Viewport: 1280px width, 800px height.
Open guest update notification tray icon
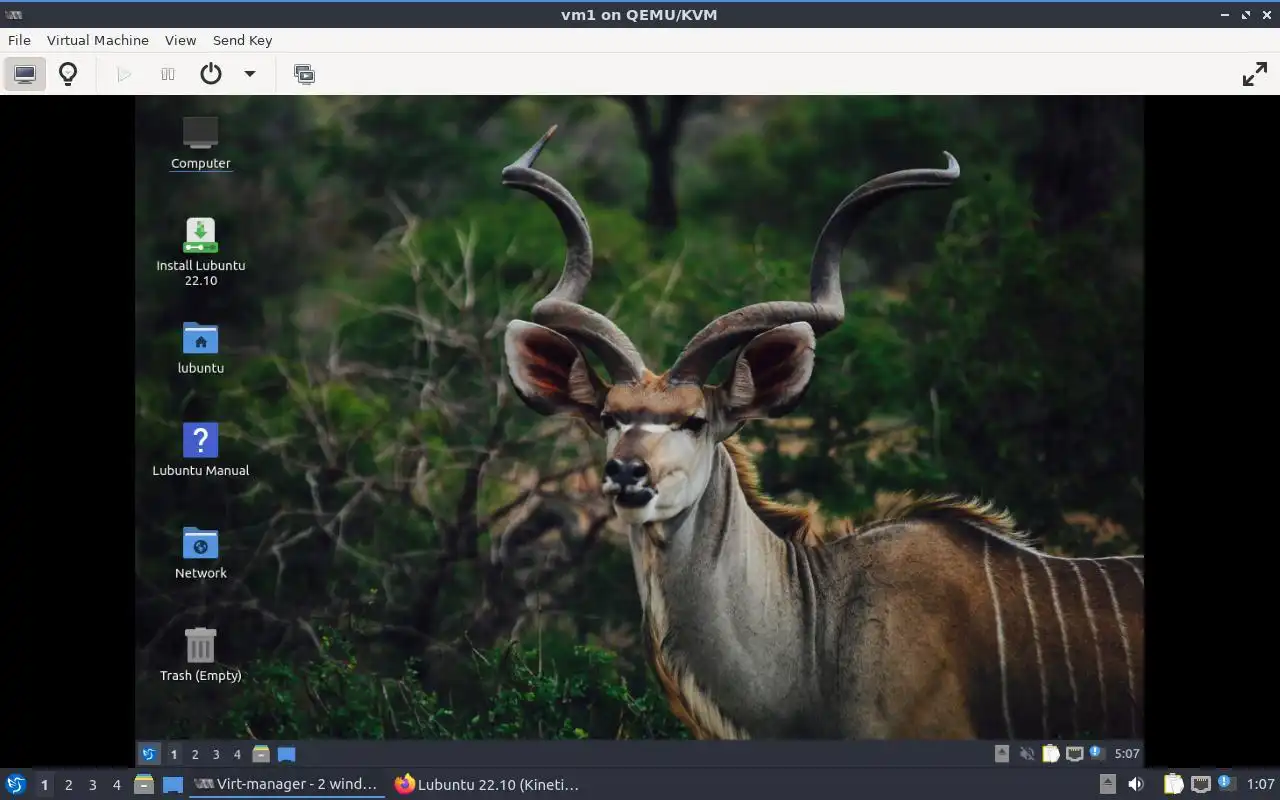1097,753
